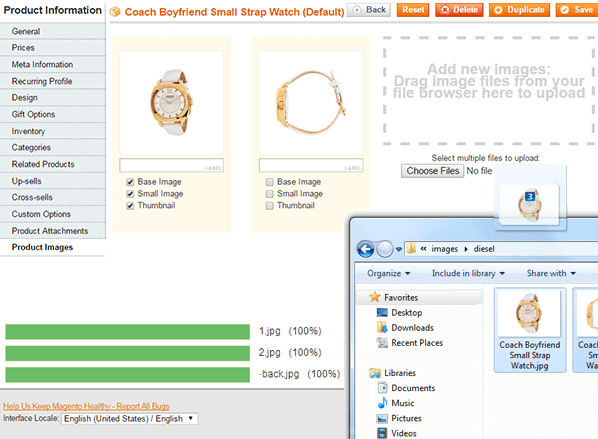
Task: Uncheck Thumbnail for first watch image
Action: click(130, 206)
